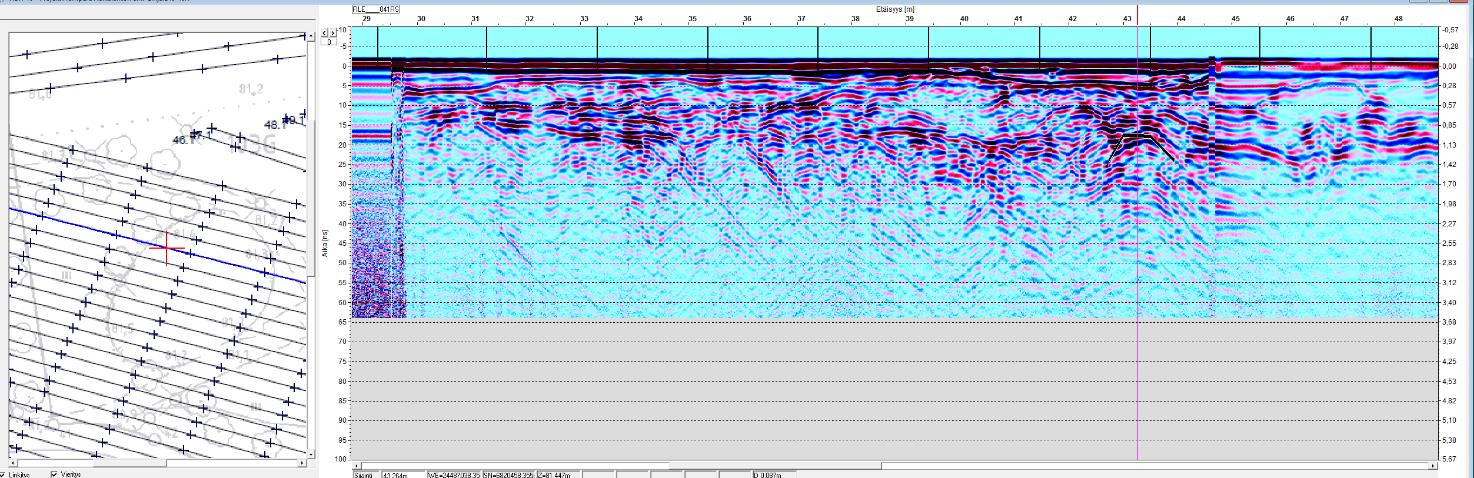Viewport: 1474px width, 478px height.
Task: Click the 'Etäisyys [m]' axis title
Action: click(895, 8)
